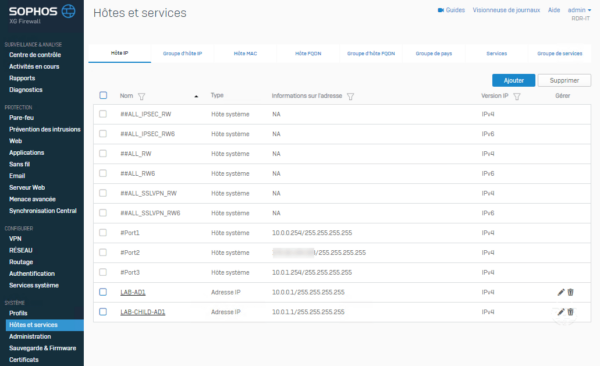Check the ##ALL_IPSEC_RW row checkbox
The image size is (600, 366).
(x=103, y=114)
